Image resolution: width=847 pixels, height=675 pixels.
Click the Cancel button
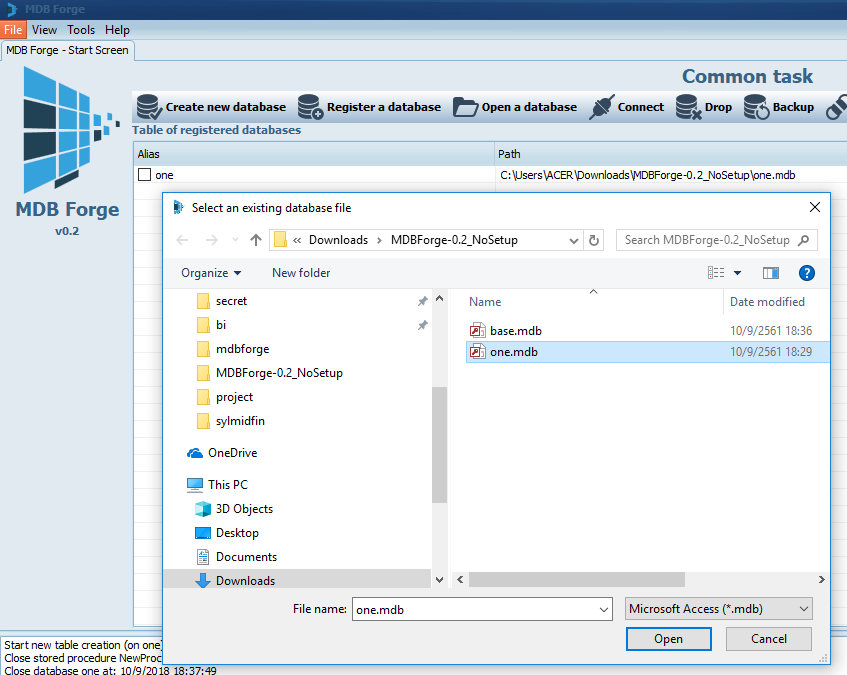768,639
